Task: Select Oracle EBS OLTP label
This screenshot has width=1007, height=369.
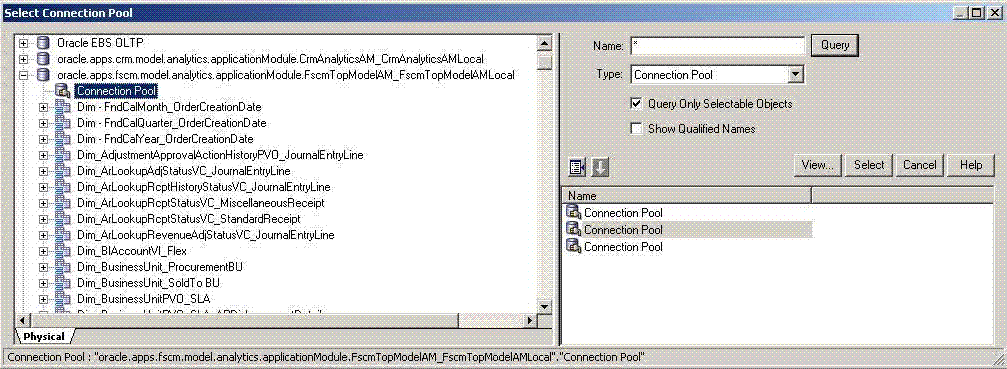Action: point(100,43)
